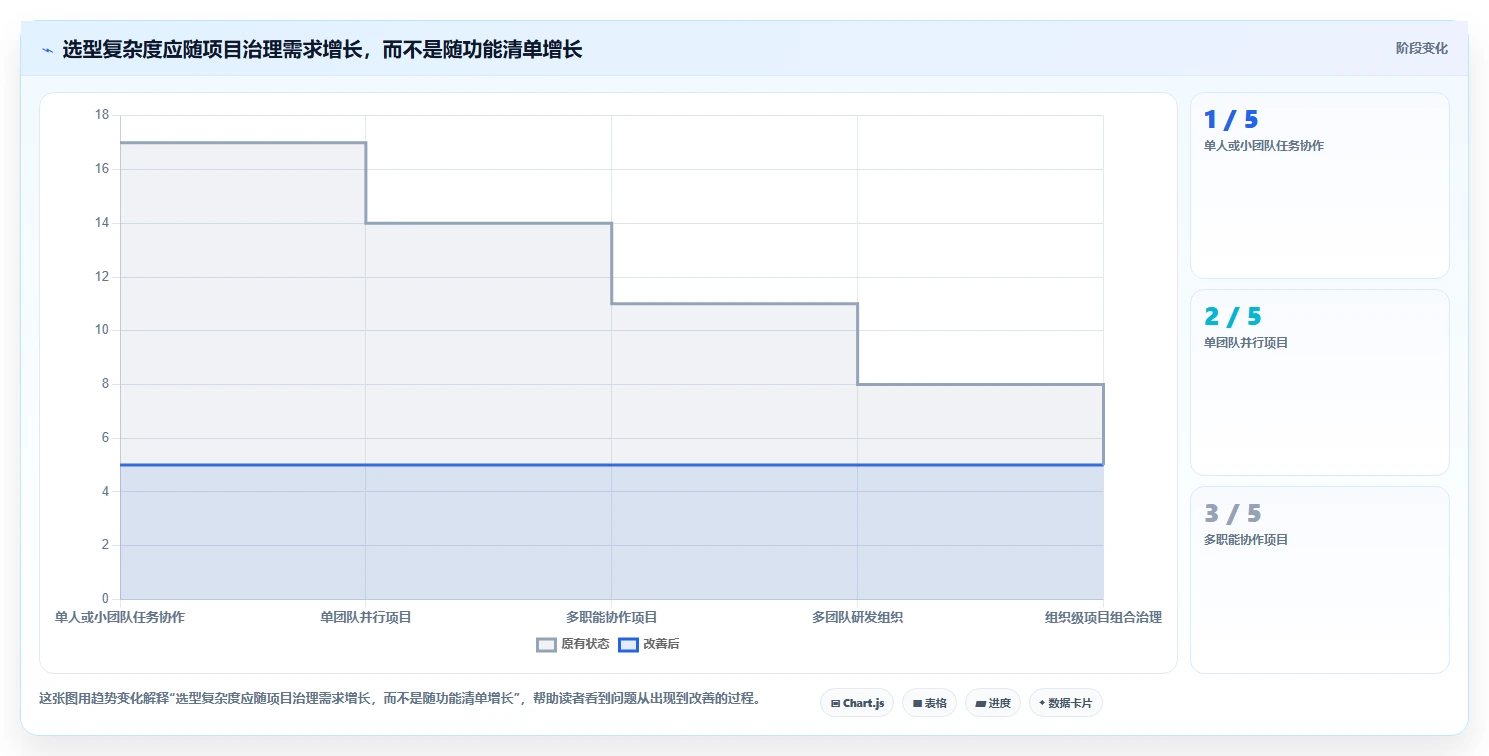Click the y-axis value 18
The image size is (1489, 756).
[x=102, y=115]
